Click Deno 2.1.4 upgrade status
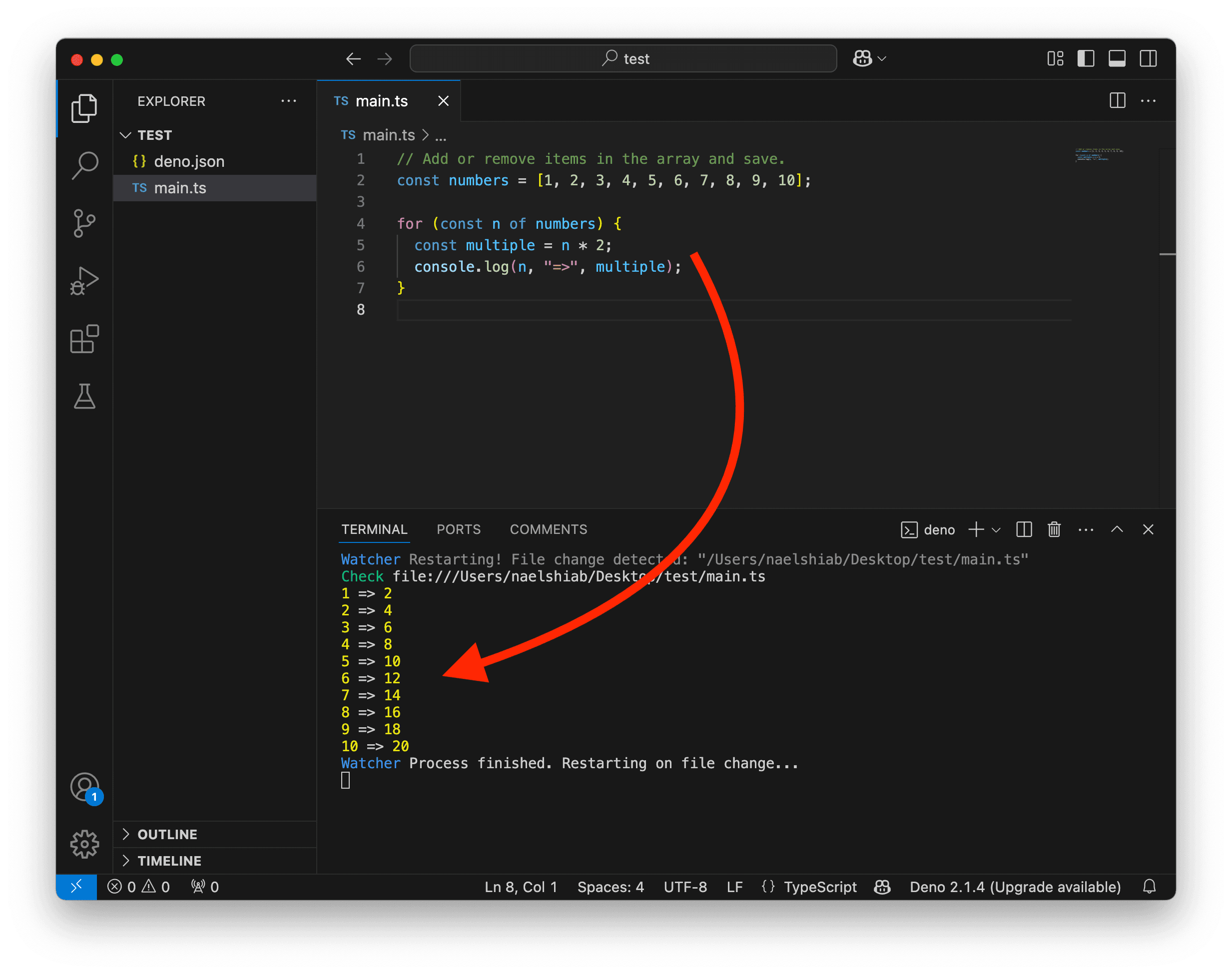 pyautogui.click(x=1015, y=886)
